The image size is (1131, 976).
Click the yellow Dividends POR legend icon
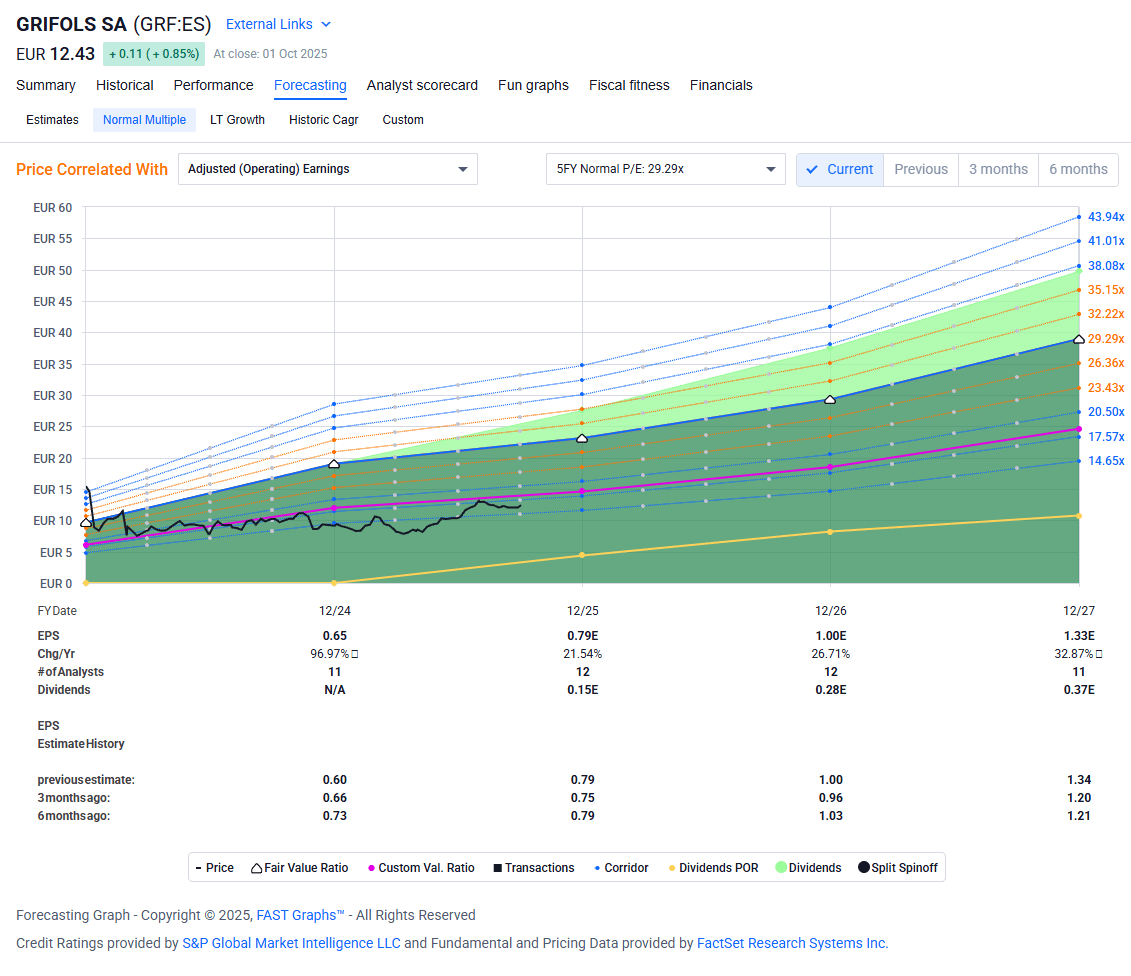pos(673,867)
